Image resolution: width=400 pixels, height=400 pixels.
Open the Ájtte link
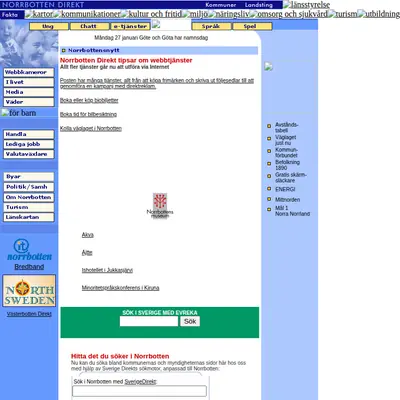[87, 253]
